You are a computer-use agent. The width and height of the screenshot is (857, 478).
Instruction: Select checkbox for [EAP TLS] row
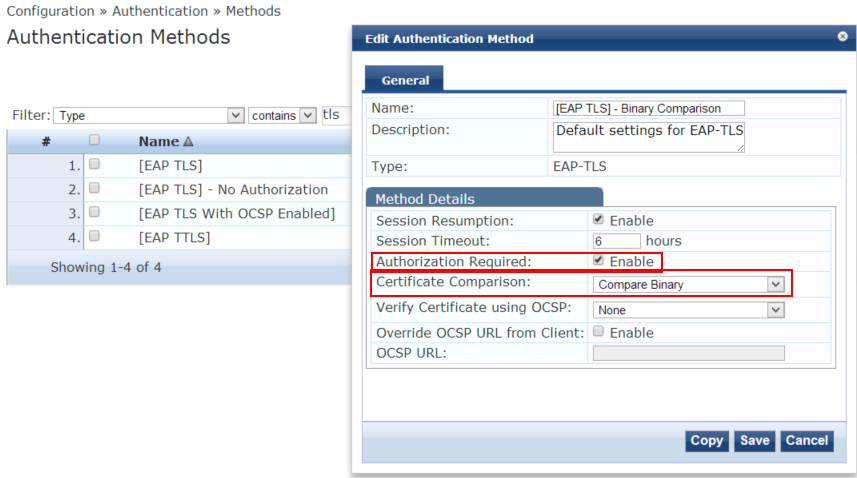tap(95, 163)
